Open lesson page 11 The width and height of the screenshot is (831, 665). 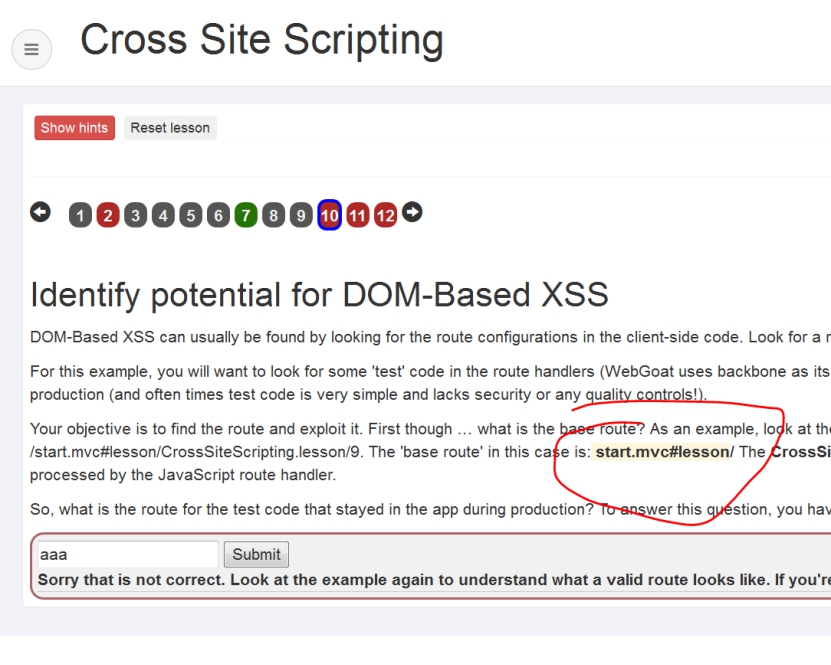[358, 216]
